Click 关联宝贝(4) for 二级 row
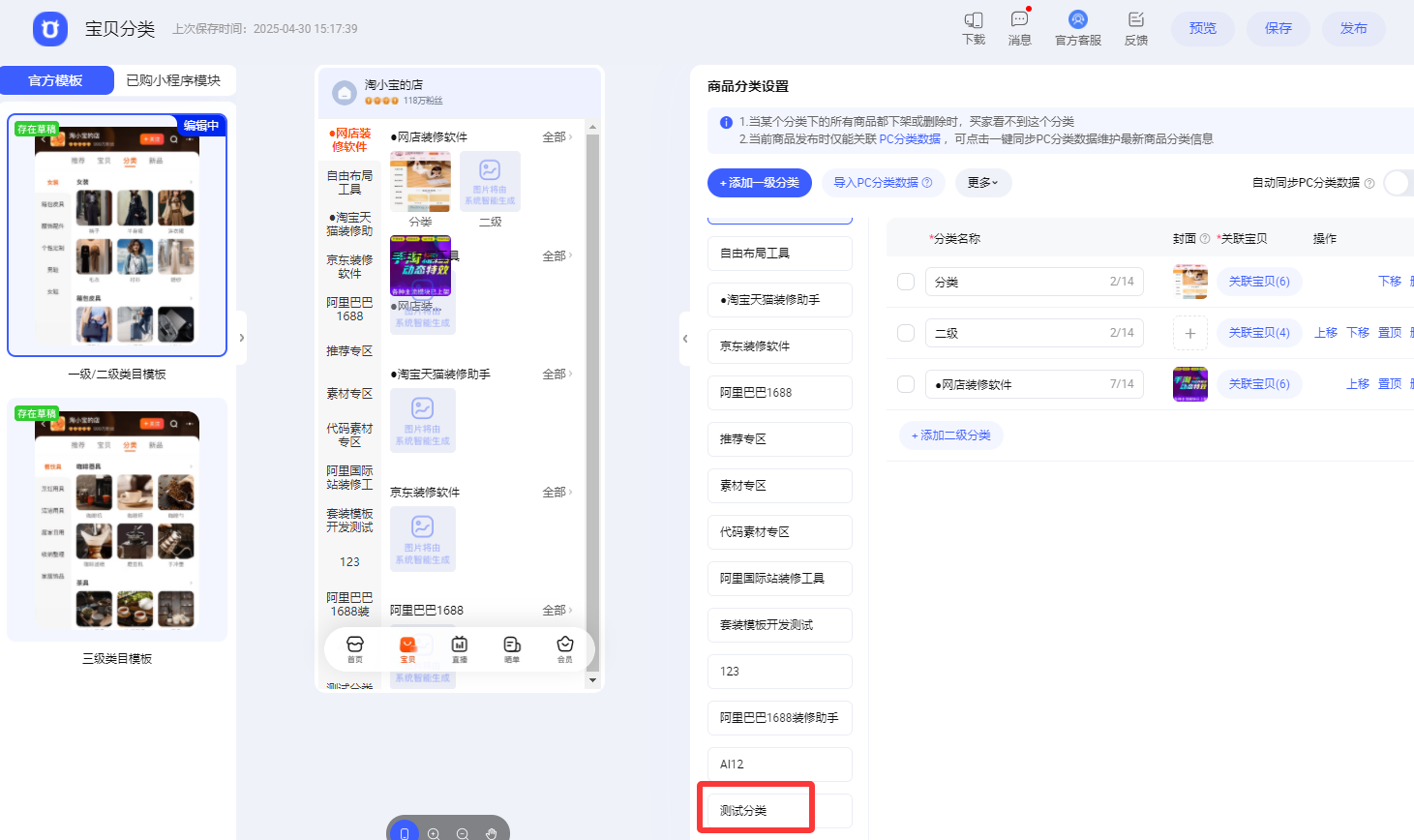Screen dimensions: 1414x840 click(1259, 333)
